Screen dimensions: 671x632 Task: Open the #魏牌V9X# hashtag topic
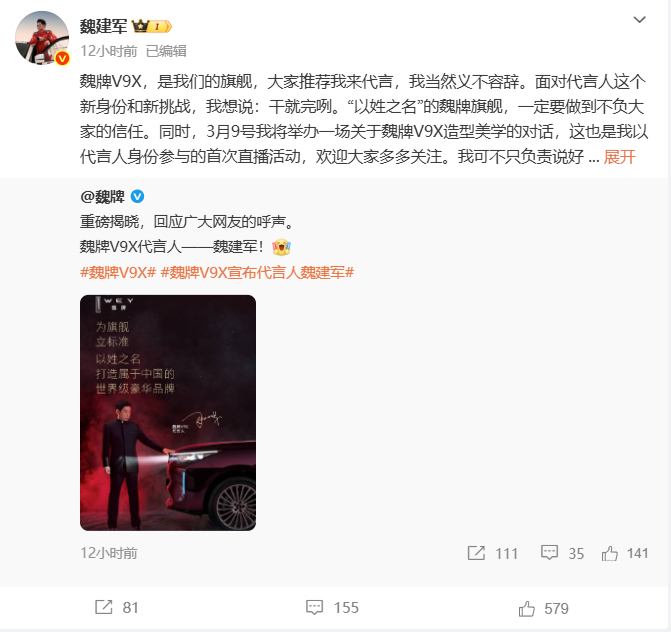(118, 272)
